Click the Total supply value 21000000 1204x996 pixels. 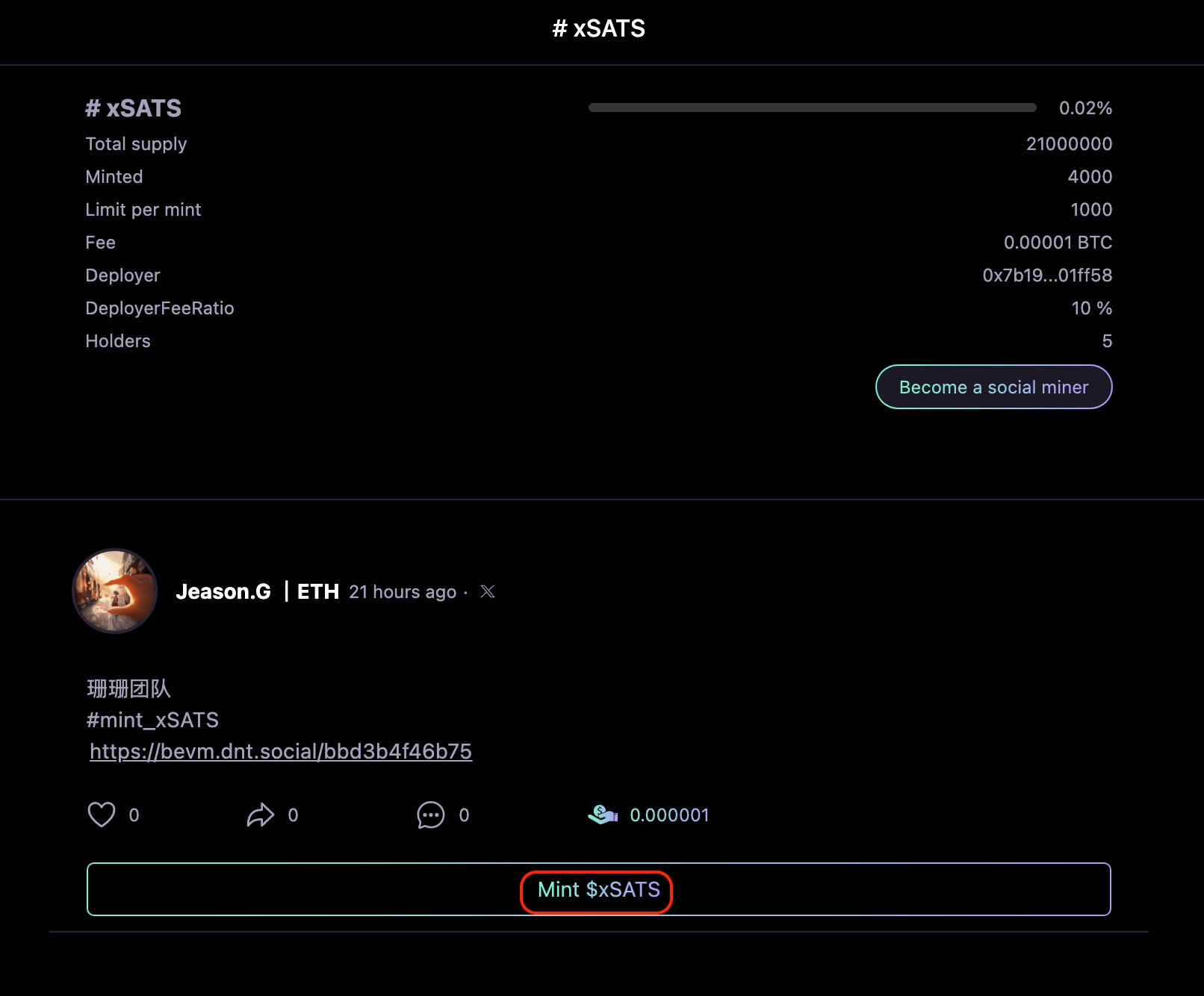pyautogui.click(x=1068, y=144)
